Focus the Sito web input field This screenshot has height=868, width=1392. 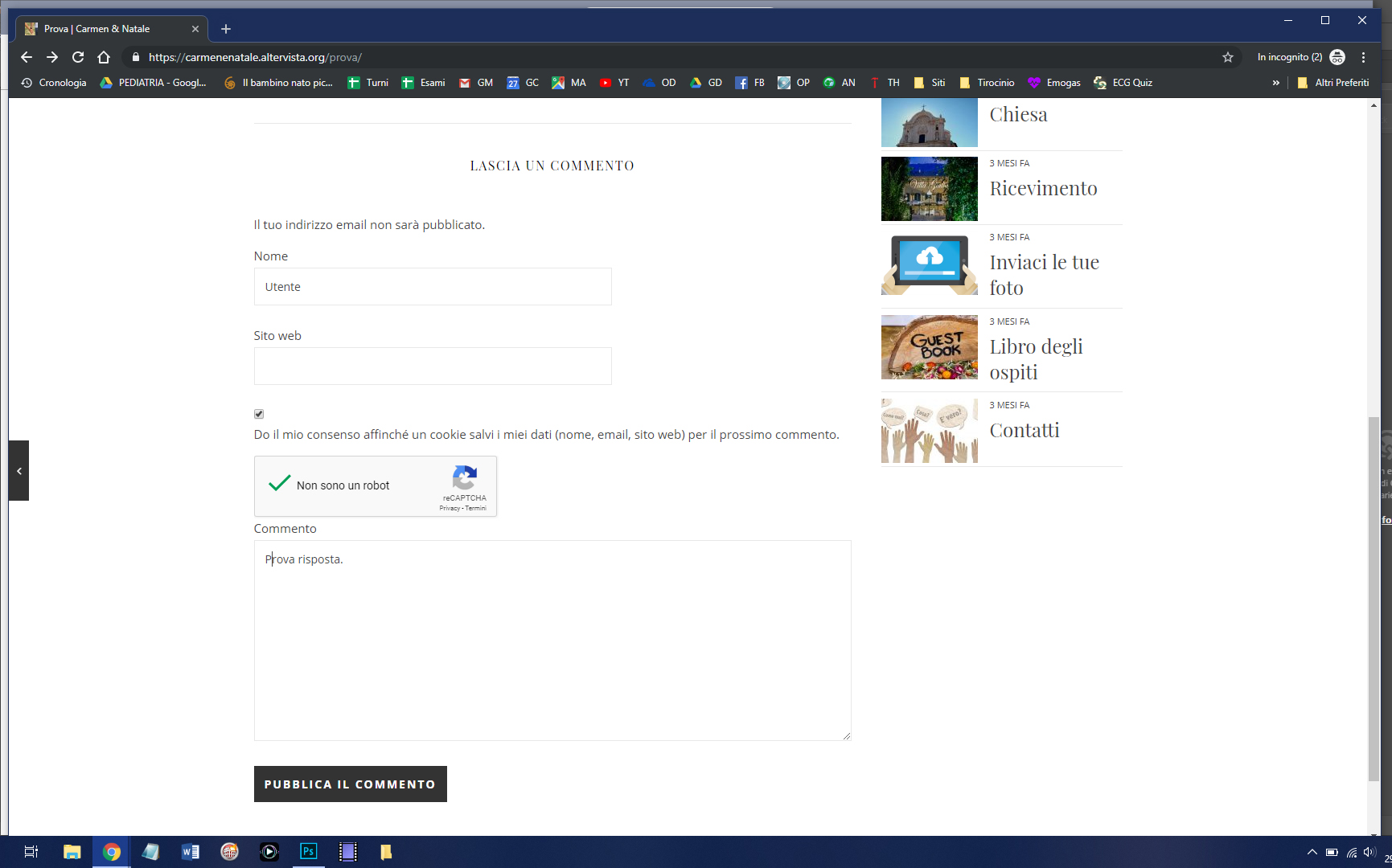coord(433,366)
